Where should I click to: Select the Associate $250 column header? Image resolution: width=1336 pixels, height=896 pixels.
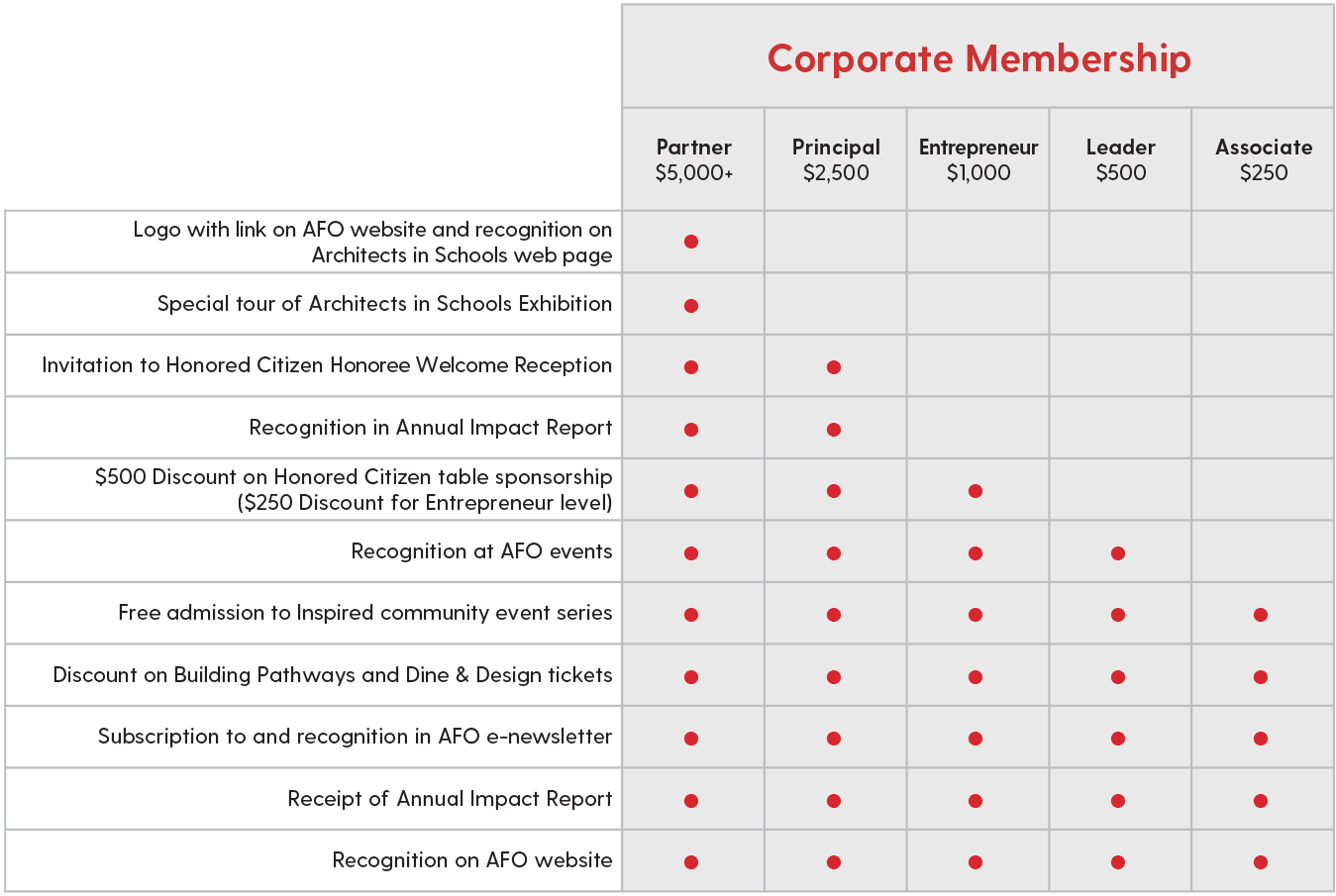point(1264,159)
